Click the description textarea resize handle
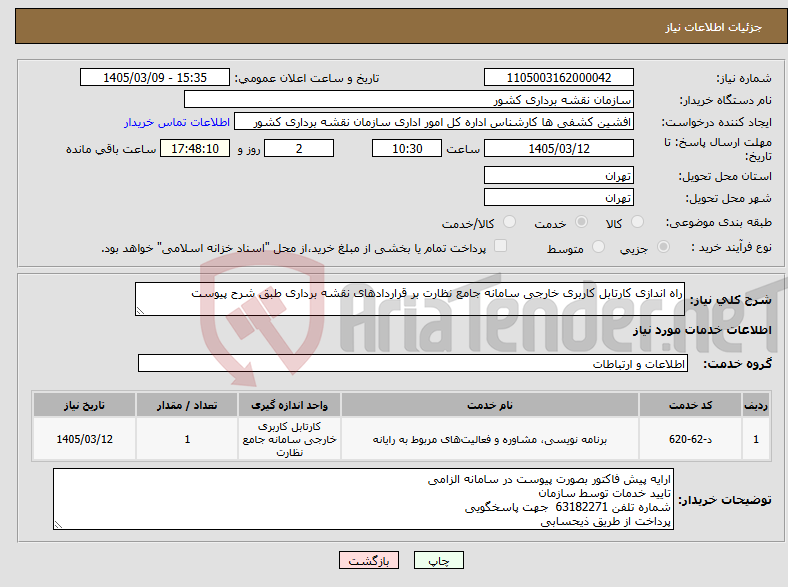 pyautogui.click(x=140, y=311)
